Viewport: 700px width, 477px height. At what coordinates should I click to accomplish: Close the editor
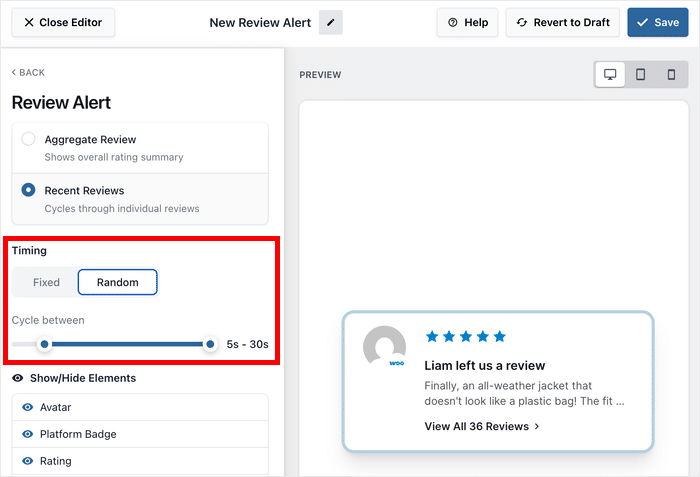coord(63,23)
